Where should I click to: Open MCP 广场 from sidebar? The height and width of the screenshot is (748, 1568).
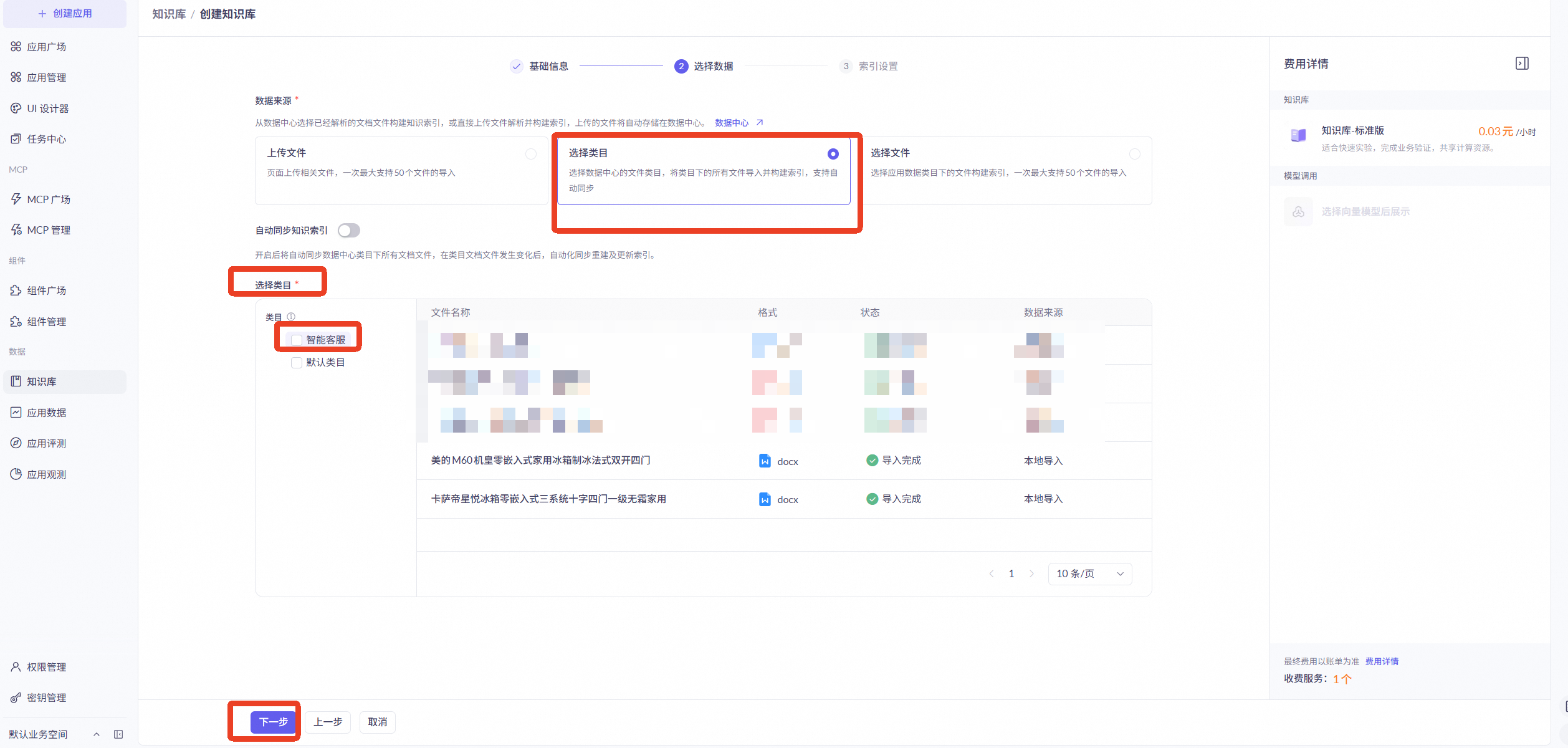48,199
